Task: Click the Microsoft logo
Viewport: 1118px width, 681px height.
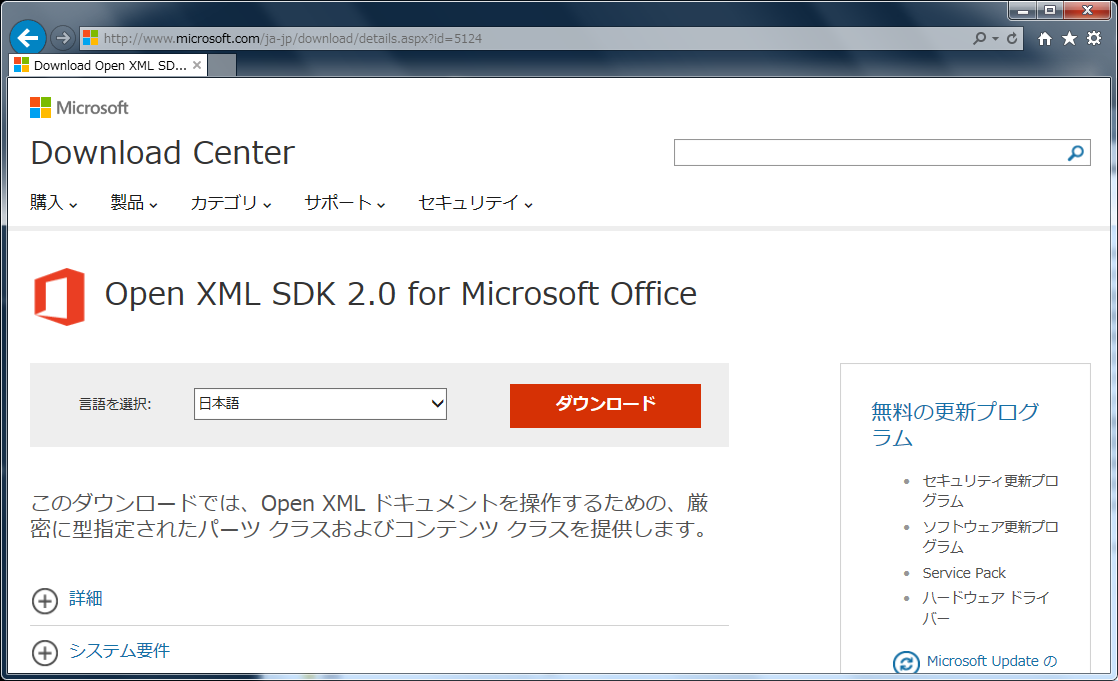Action: click(79, 107)
